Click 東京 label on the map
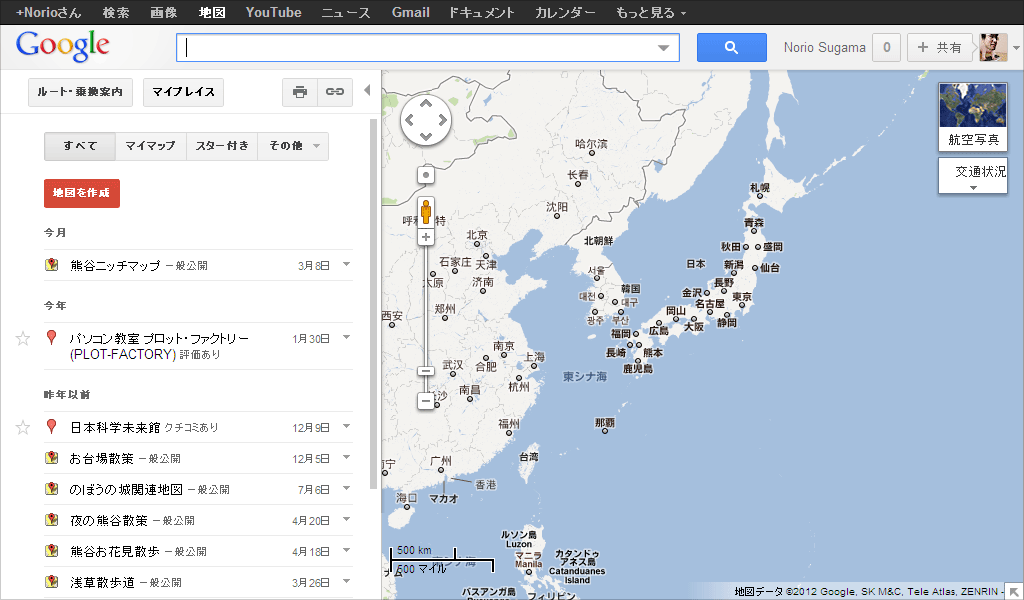 pos(742,296)
